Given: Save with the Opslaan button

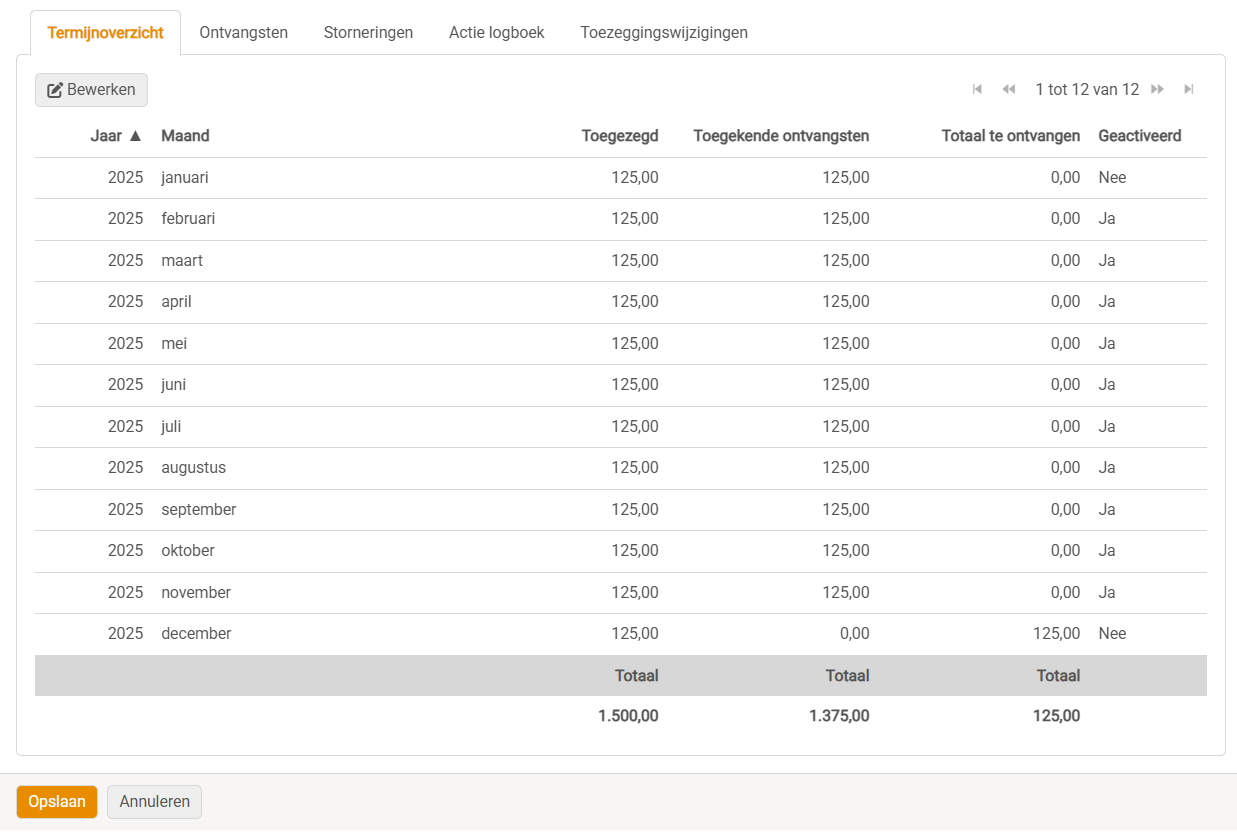Looking at the screenshot, I should [57, 802].
